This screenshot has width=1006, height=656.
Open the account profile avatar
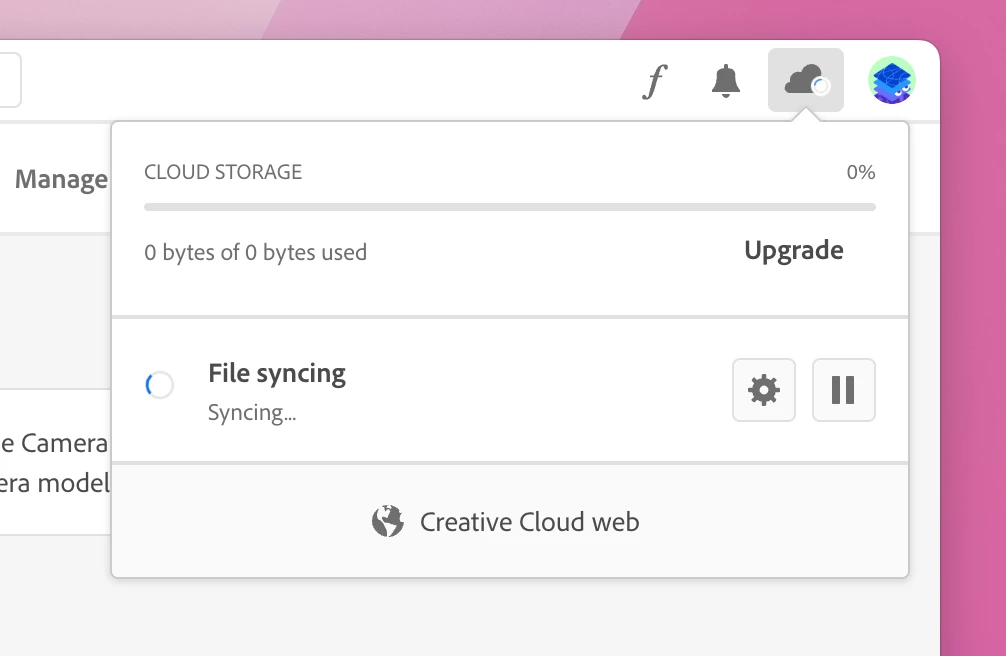tap(892, 80)
